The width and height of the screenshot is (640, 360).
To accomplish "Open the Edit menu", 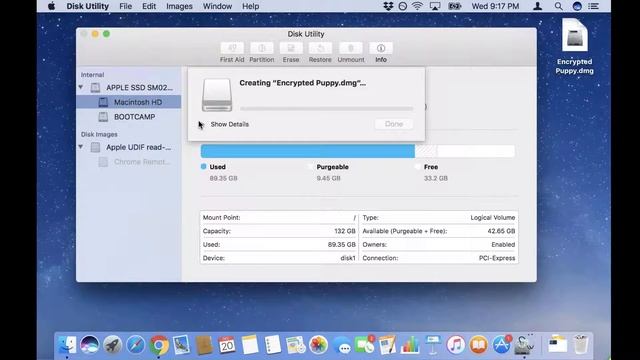I will click(x=149, y=6).
